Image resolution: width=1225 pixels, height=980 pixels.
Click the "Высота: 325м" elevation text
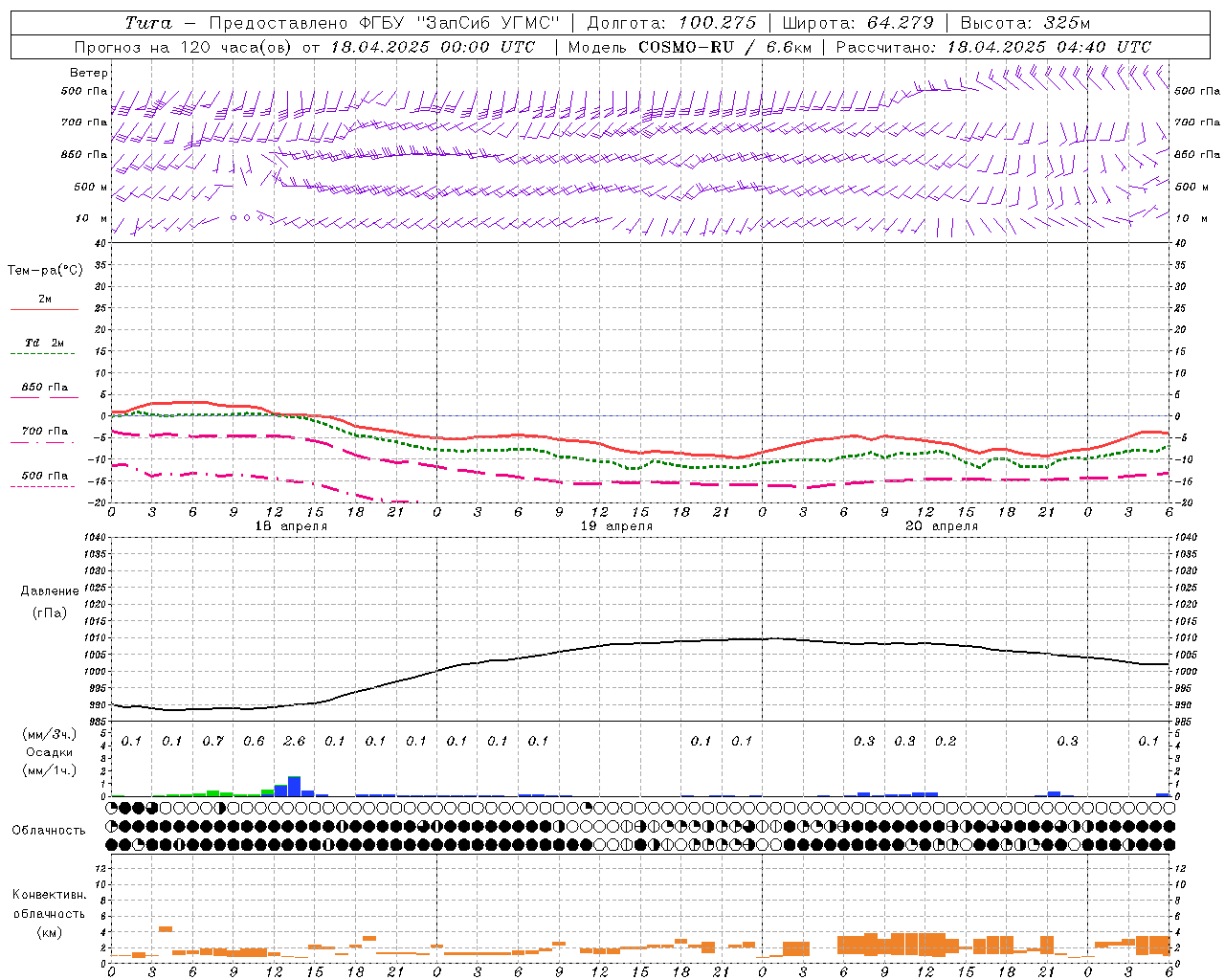coord(1025,23)
